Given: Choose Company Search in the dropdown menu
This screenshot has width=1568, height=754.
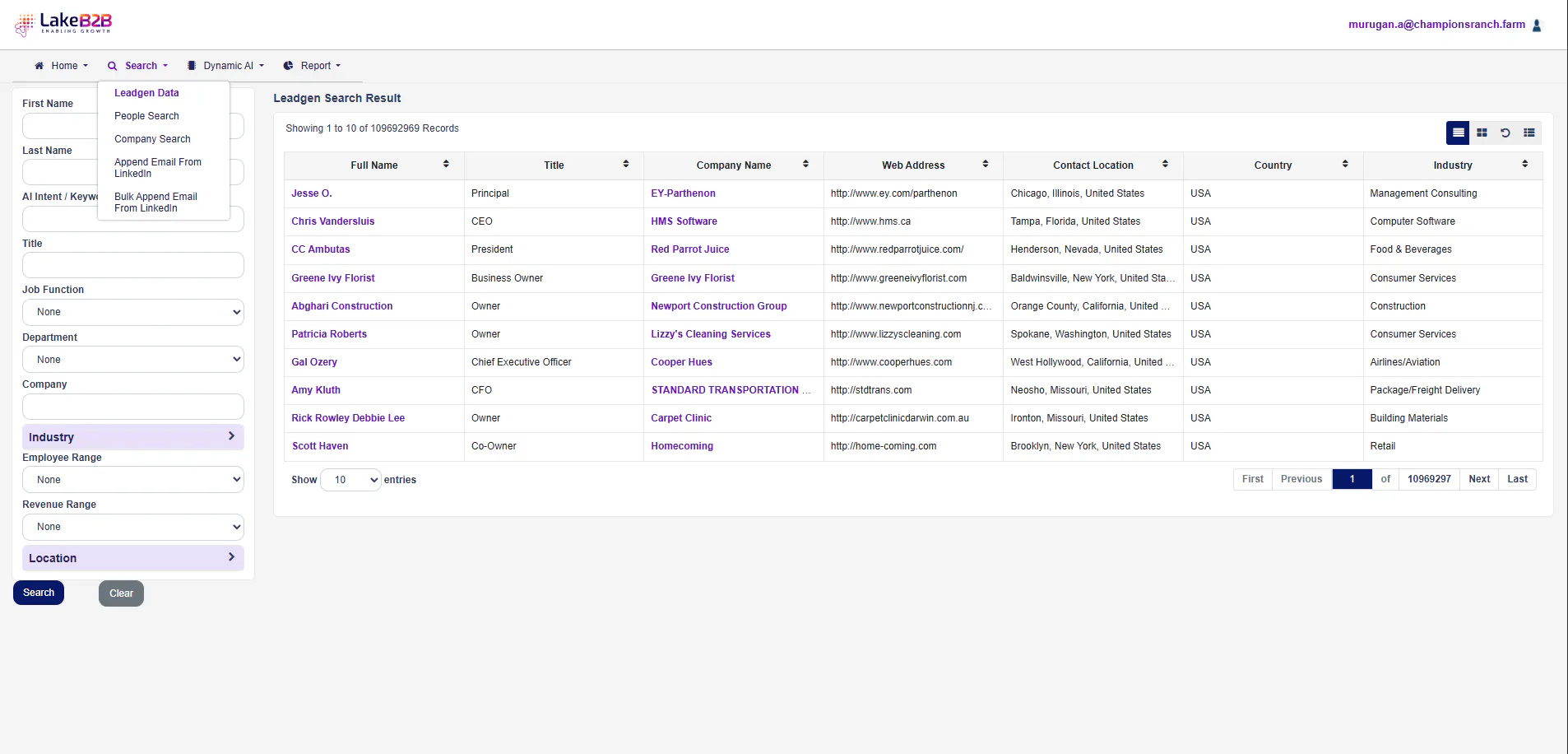Looking at the screenshot, I should (152, 139).
